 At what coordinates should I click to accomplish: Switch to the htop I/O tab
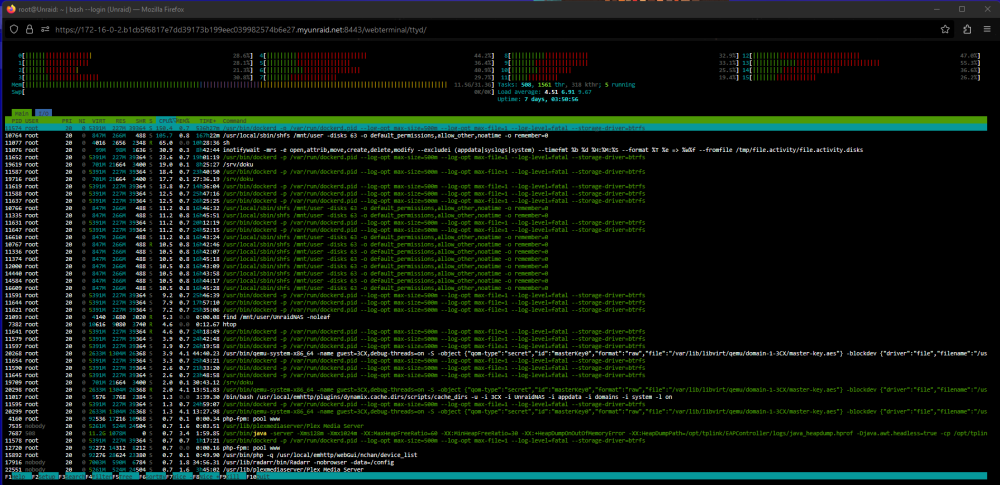pos(43,113)
